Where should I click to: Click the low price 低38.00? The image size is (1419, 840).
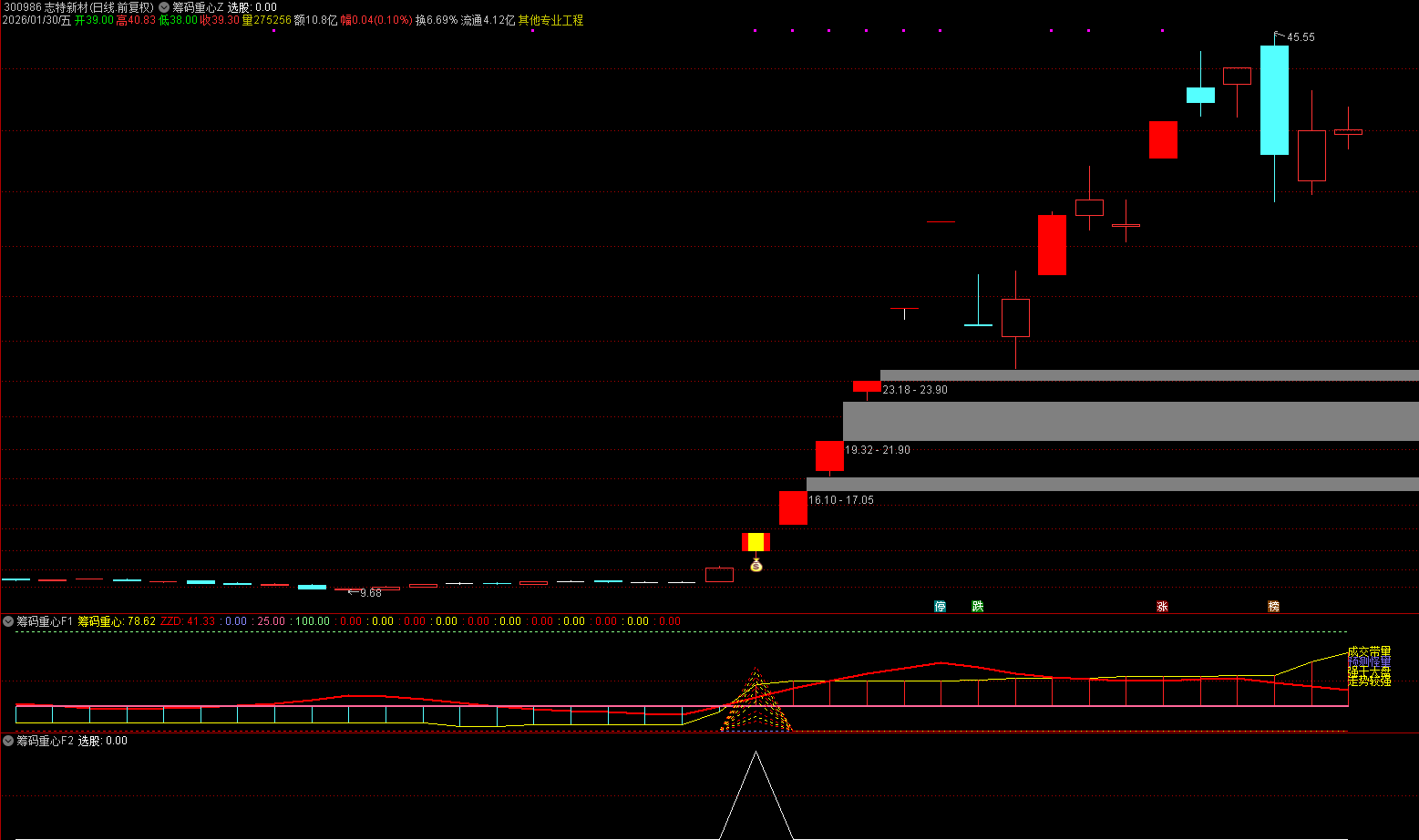178,20
